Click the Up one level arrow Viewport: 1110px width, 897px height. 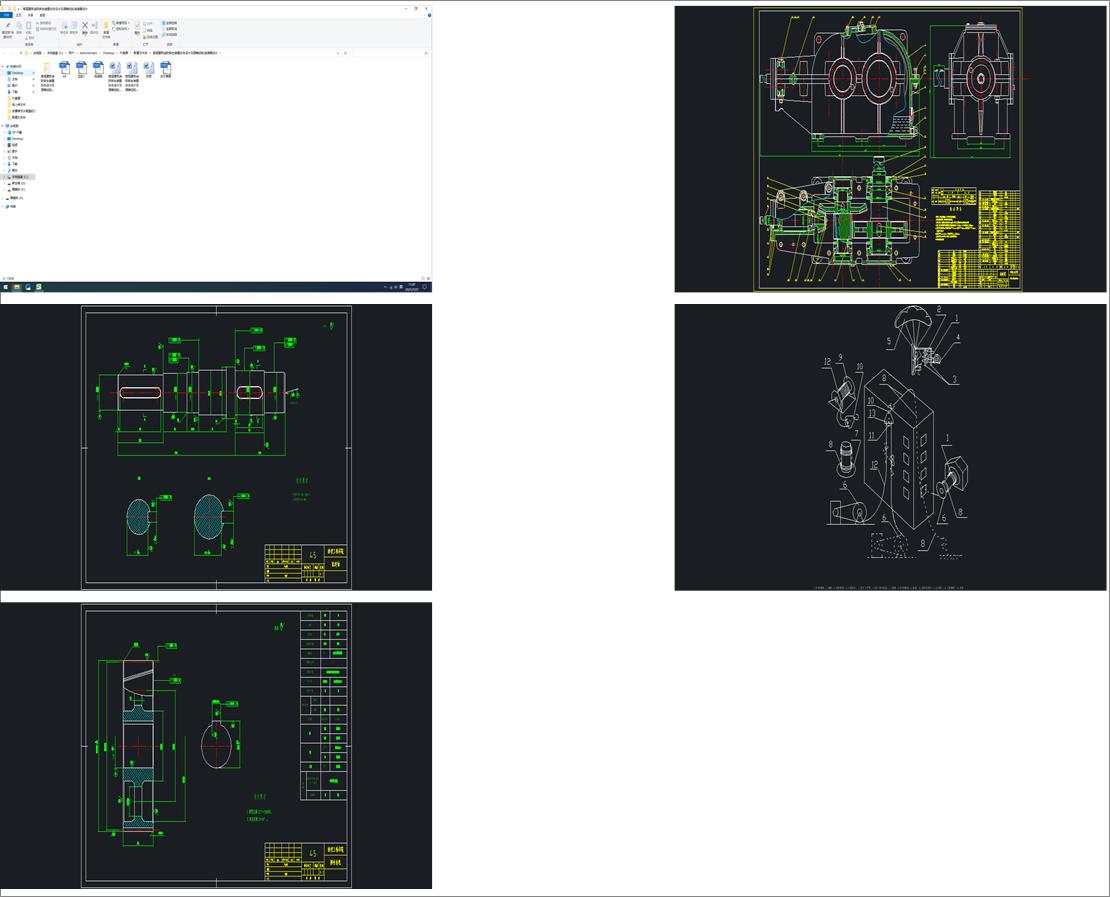[21, 53]
